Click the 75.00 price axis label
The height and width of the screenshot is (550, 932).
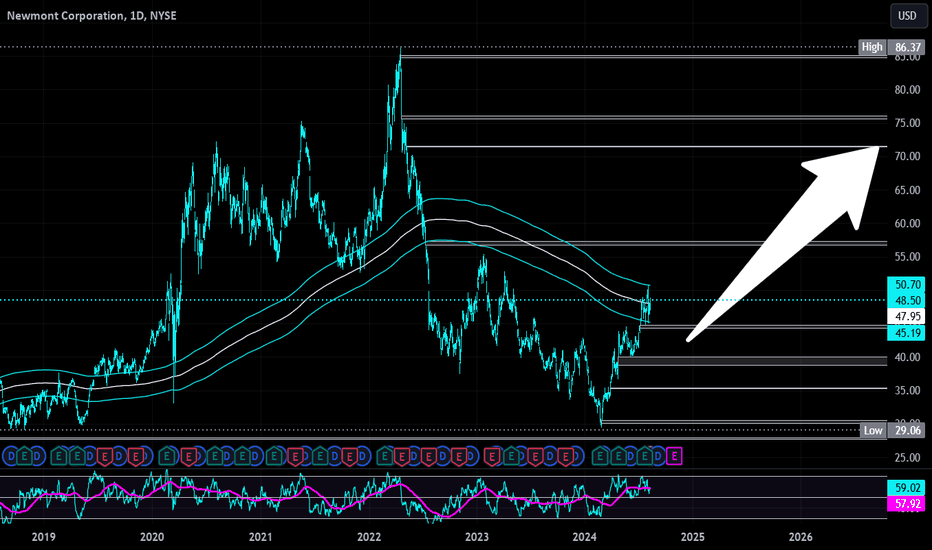tap(908, 123)
